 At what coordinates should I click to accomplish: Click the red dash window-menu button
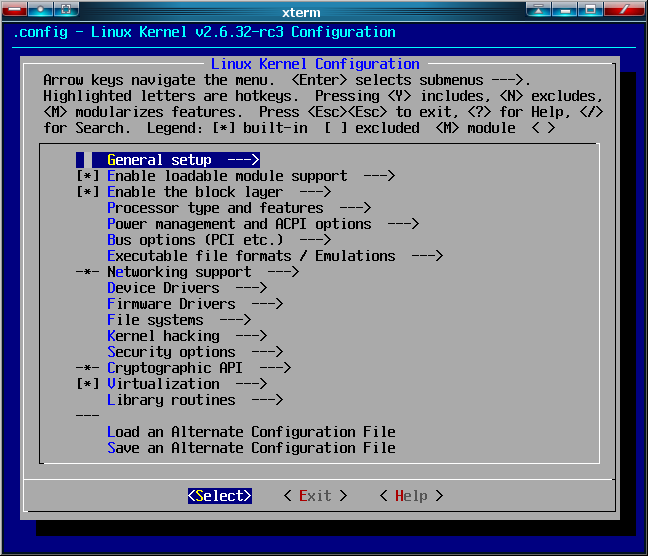(14, 9)
